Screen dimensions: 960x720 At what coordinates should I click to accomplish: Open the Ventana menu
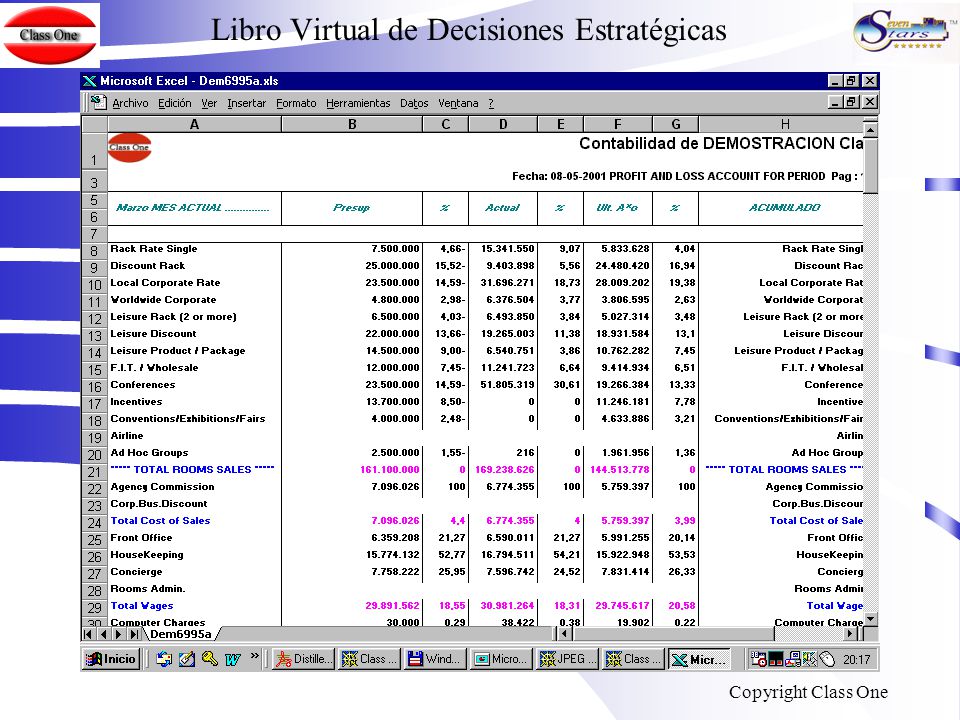tap(458, 103)
